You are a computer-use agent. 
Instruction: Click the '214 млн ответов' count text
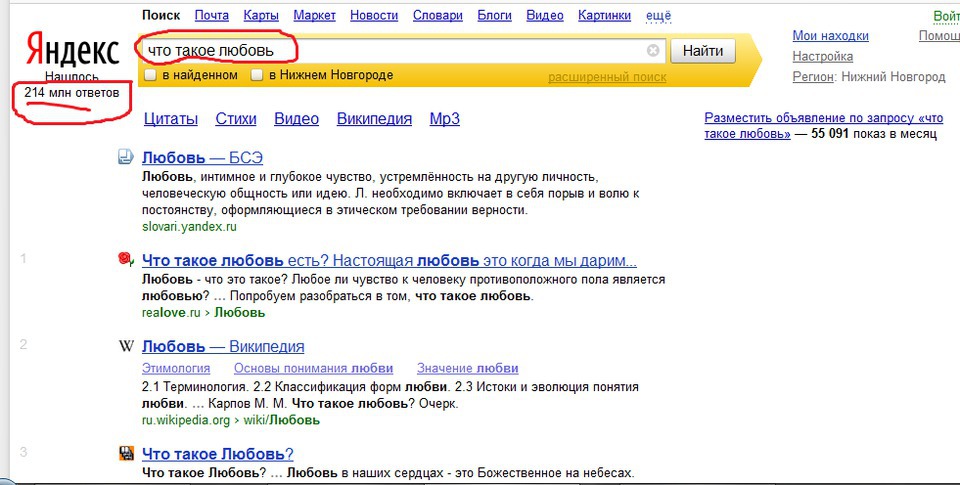pos(72,92)
